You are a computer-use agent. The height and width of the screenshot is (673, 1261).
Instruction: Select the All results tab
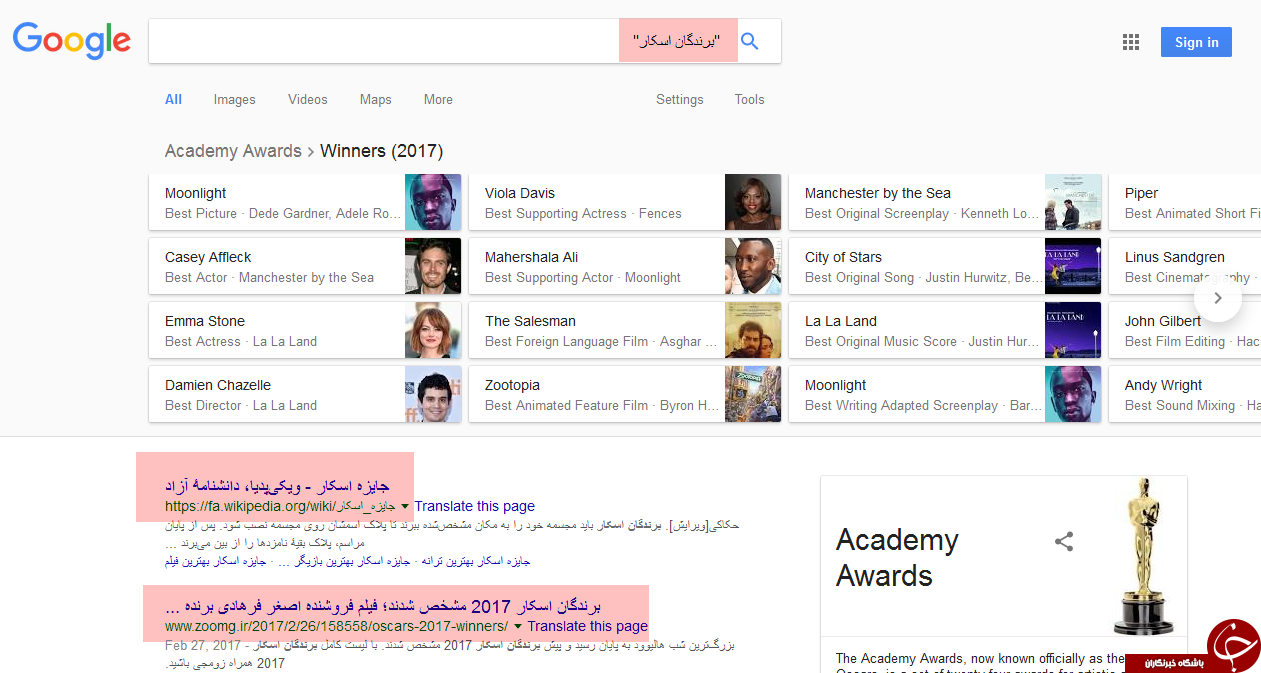(174, 99)
